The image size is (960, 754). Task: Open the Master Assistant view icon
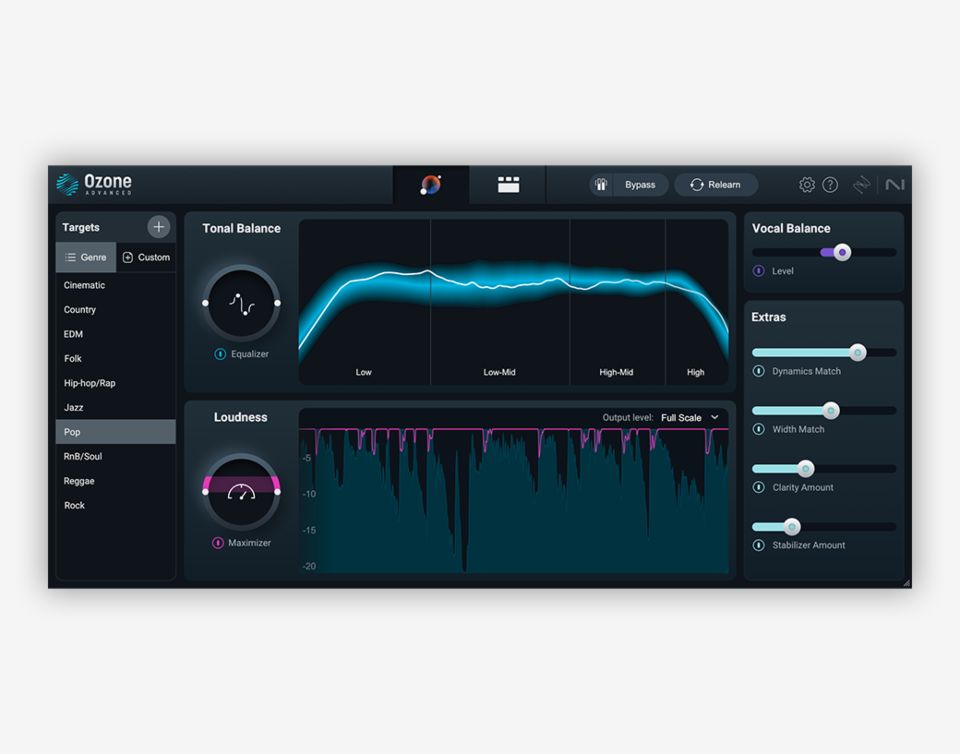[x=431, y=185]
